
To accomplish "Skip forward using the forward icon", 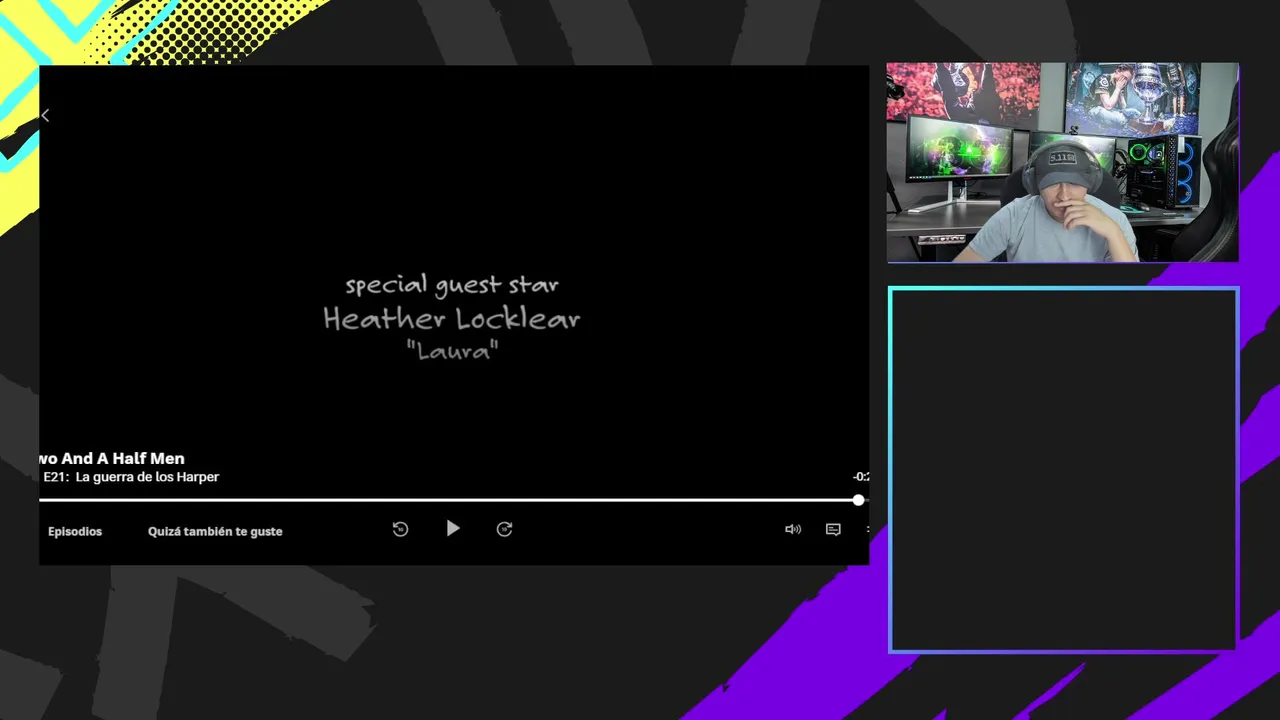I will coord(504,529).
